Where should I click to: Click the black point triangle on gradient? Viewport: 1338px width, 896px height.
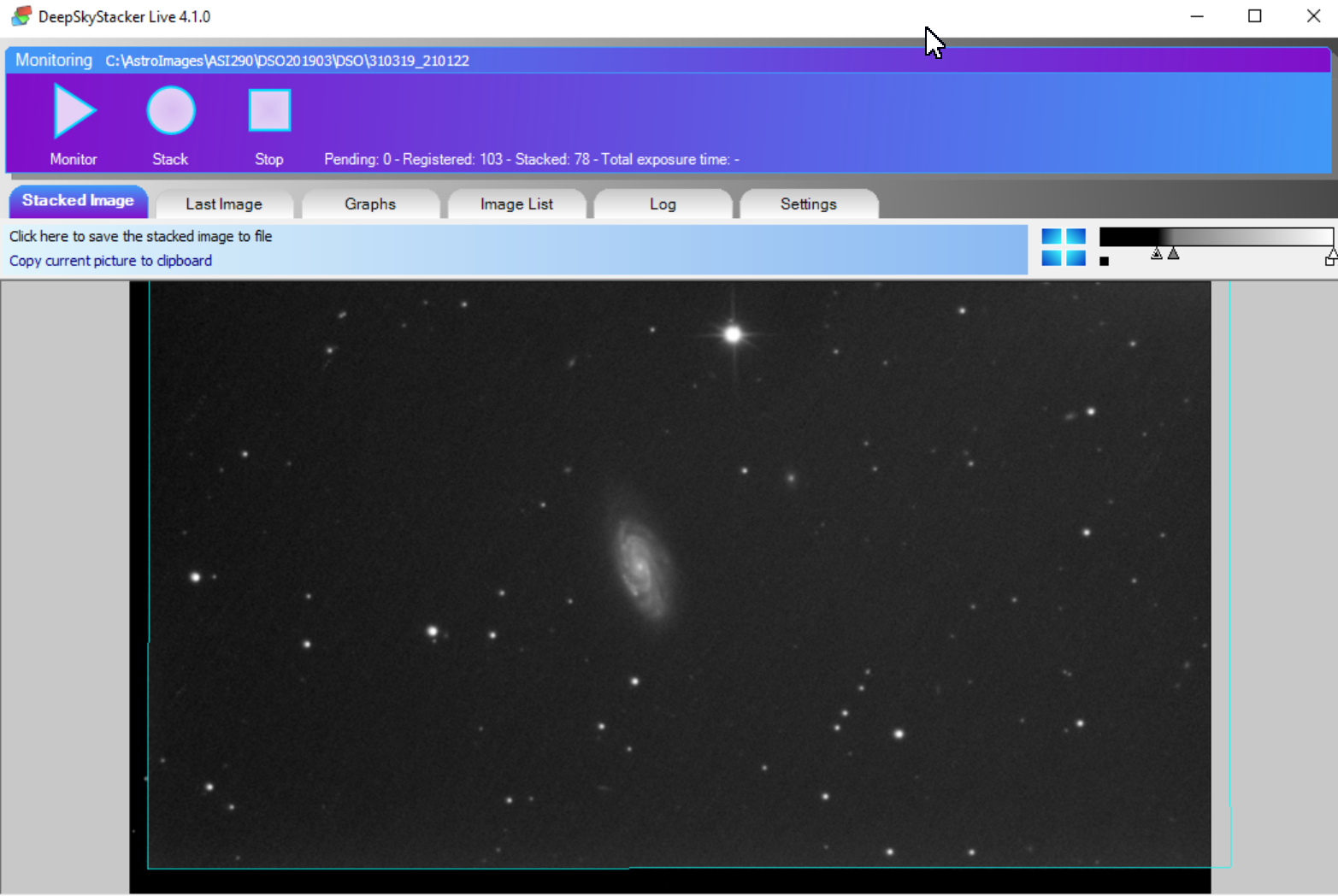(x=1156, y=253)
